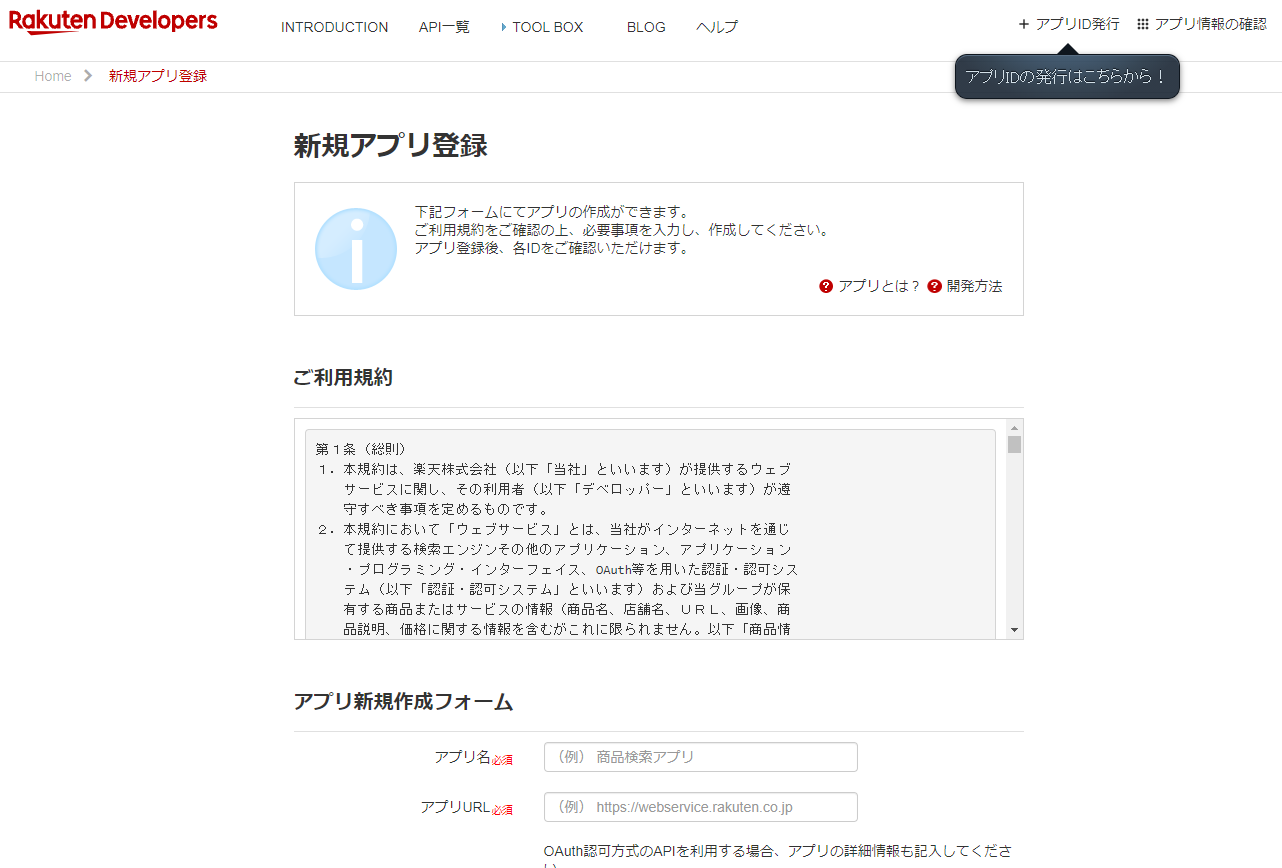Click the question icon beside 開発方法
This screenshot has height=868, width=1282.
(935, 286)
